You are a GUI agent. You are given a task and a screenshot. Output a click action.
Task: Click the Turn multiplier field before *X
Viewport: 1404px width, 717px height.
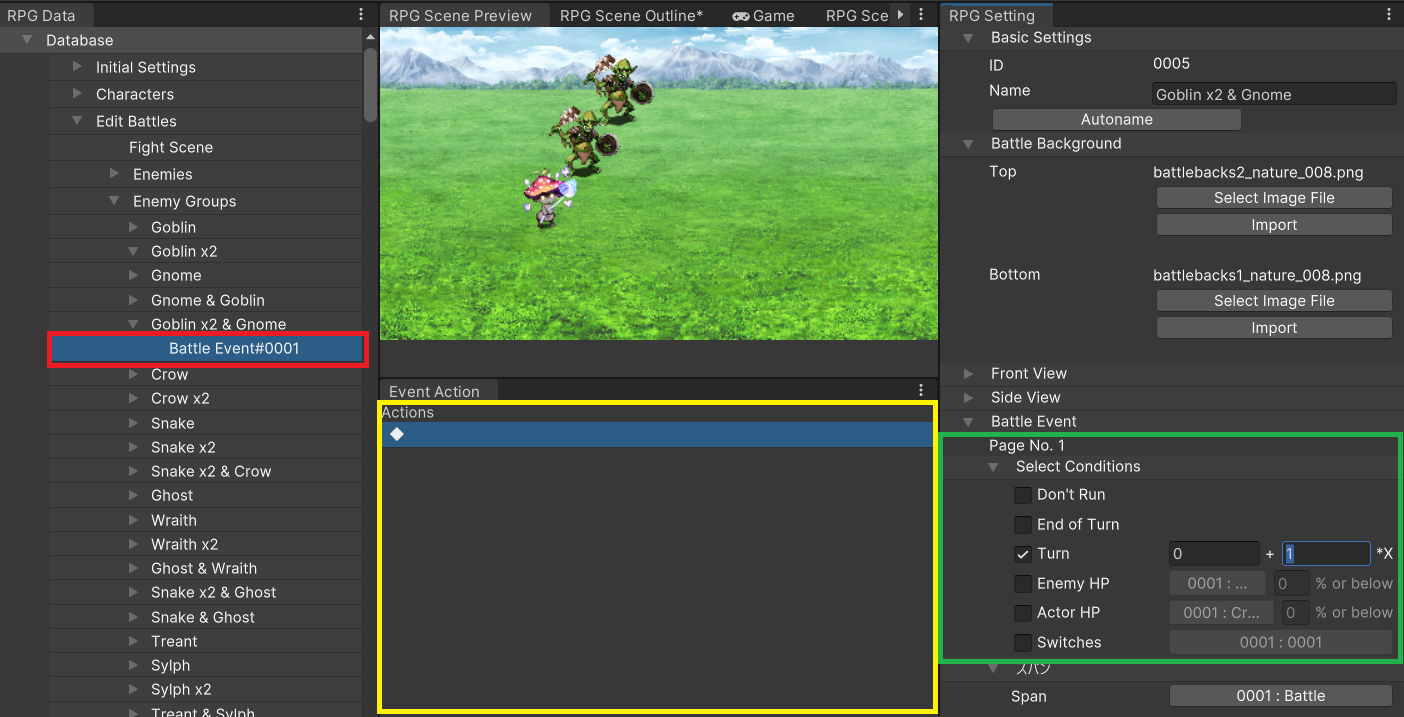(x=1326, y=554)
